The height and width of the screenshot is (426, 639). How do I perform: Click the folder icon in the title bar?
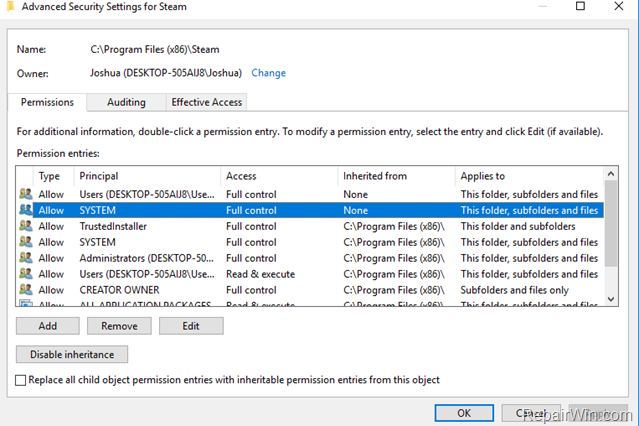(11, 6)
